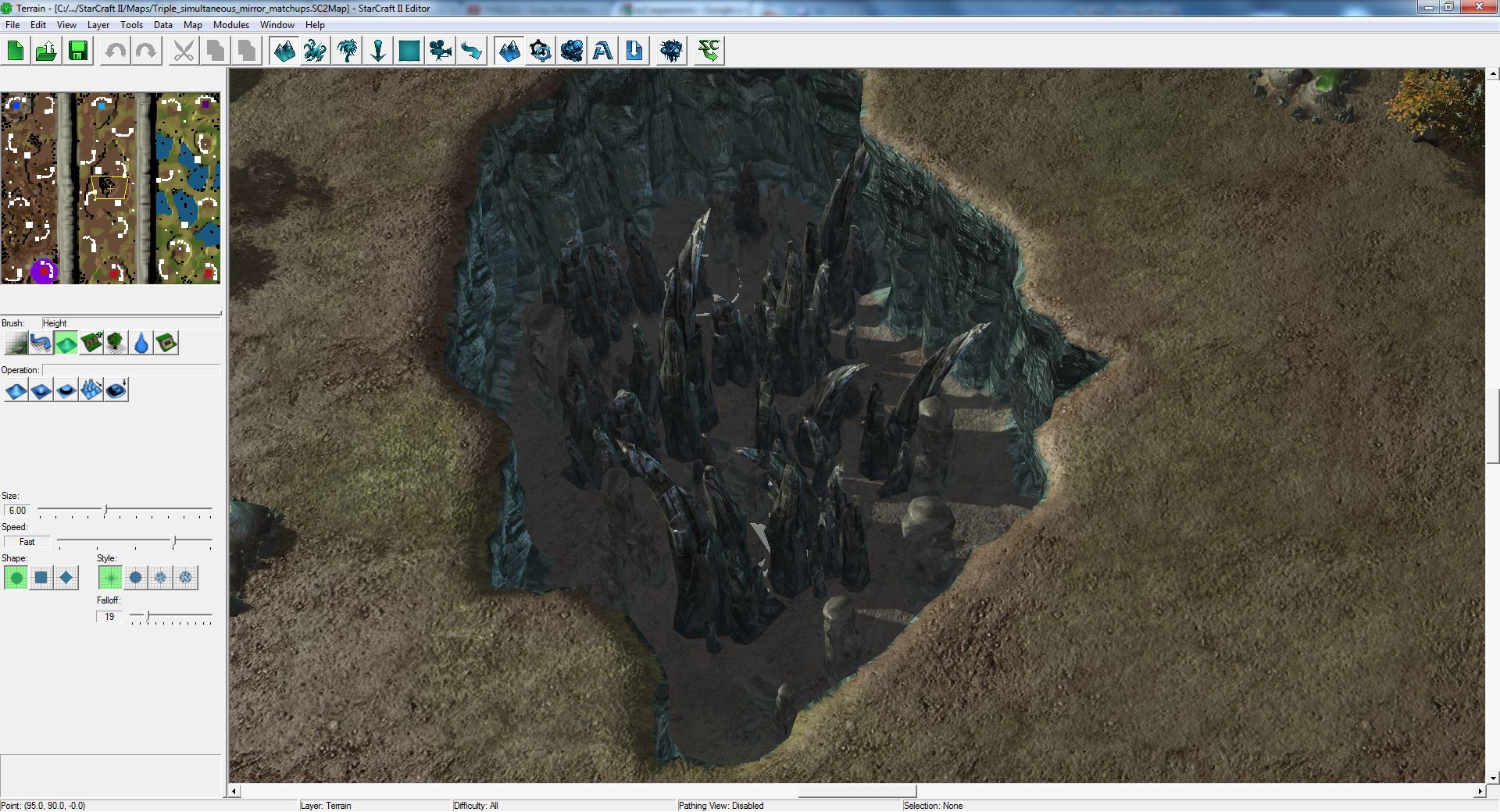Screen dimensions: 1500x812
Task: Set brush shape to circle
Action: pos(16,578)
